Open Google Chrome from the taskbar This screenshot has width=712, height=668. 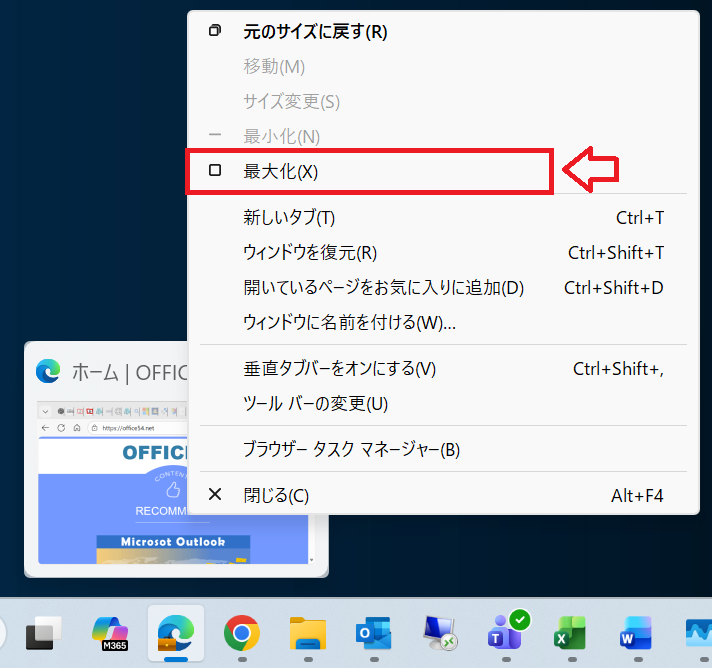coord(242,633)
